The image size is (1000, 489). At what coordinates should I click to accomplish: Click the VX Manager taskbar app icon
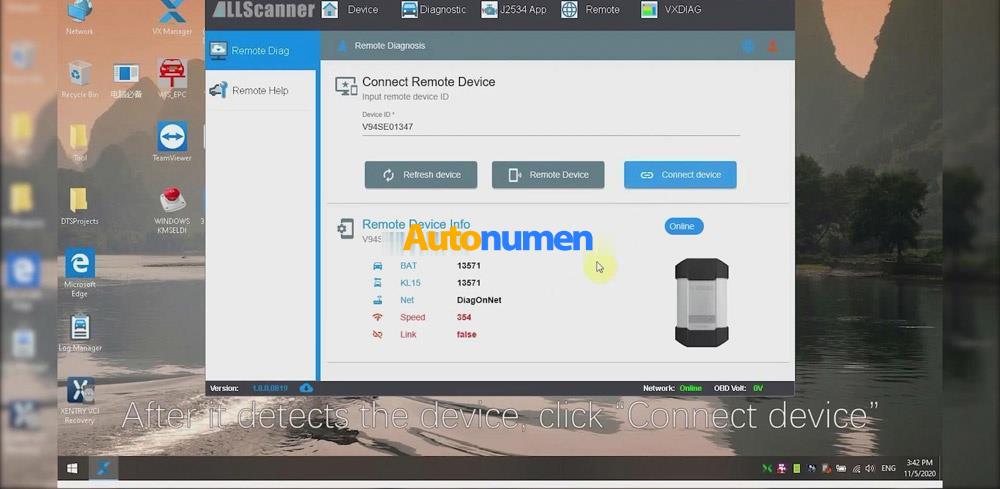tap(103, 469)
